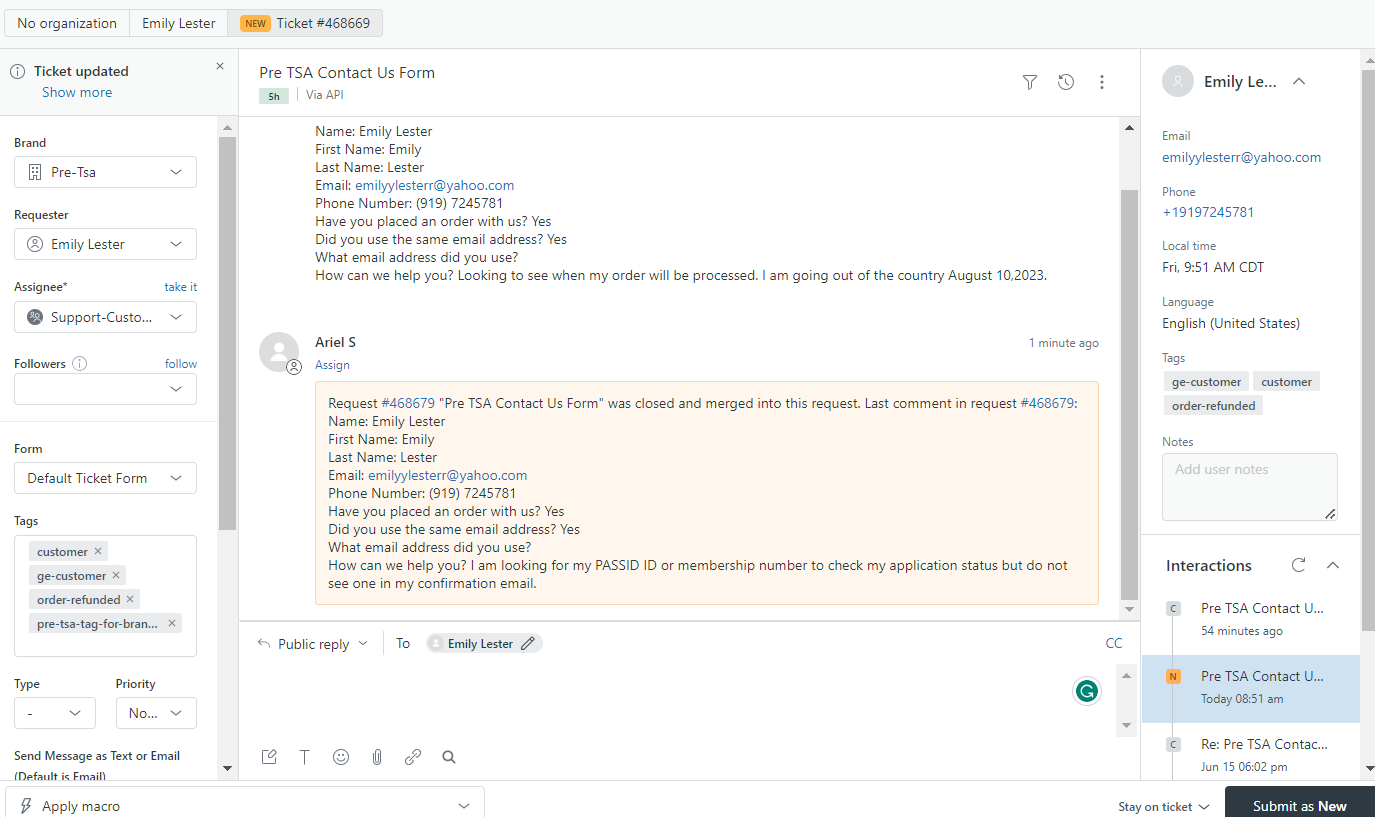Image resolution: width=1375 pixels, height=817 pixels.
Task: Remove the ge-customer tag
Action: click(x=116, y=575)
